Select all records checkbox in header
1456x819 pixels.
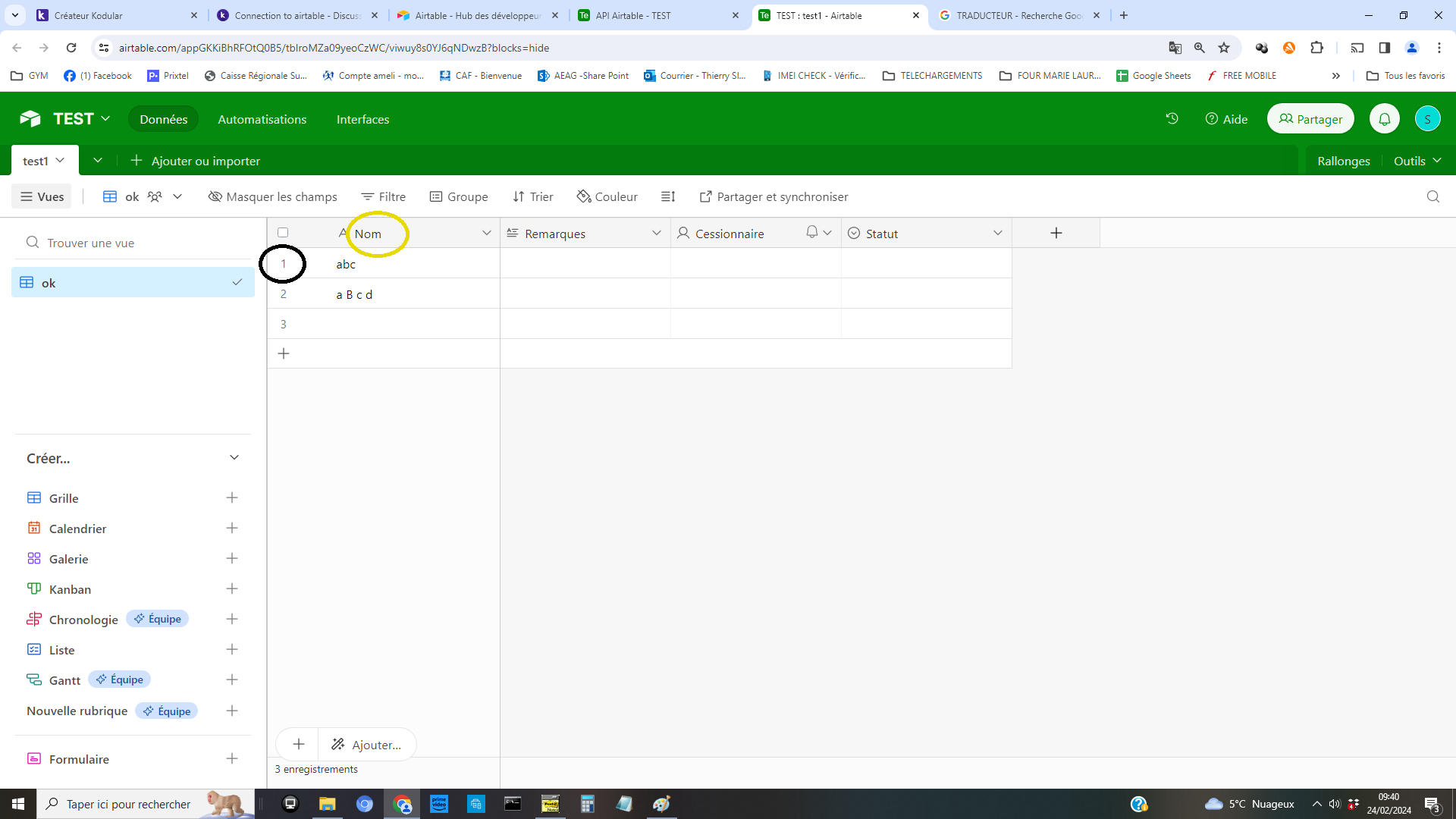(x=283, y=233)
